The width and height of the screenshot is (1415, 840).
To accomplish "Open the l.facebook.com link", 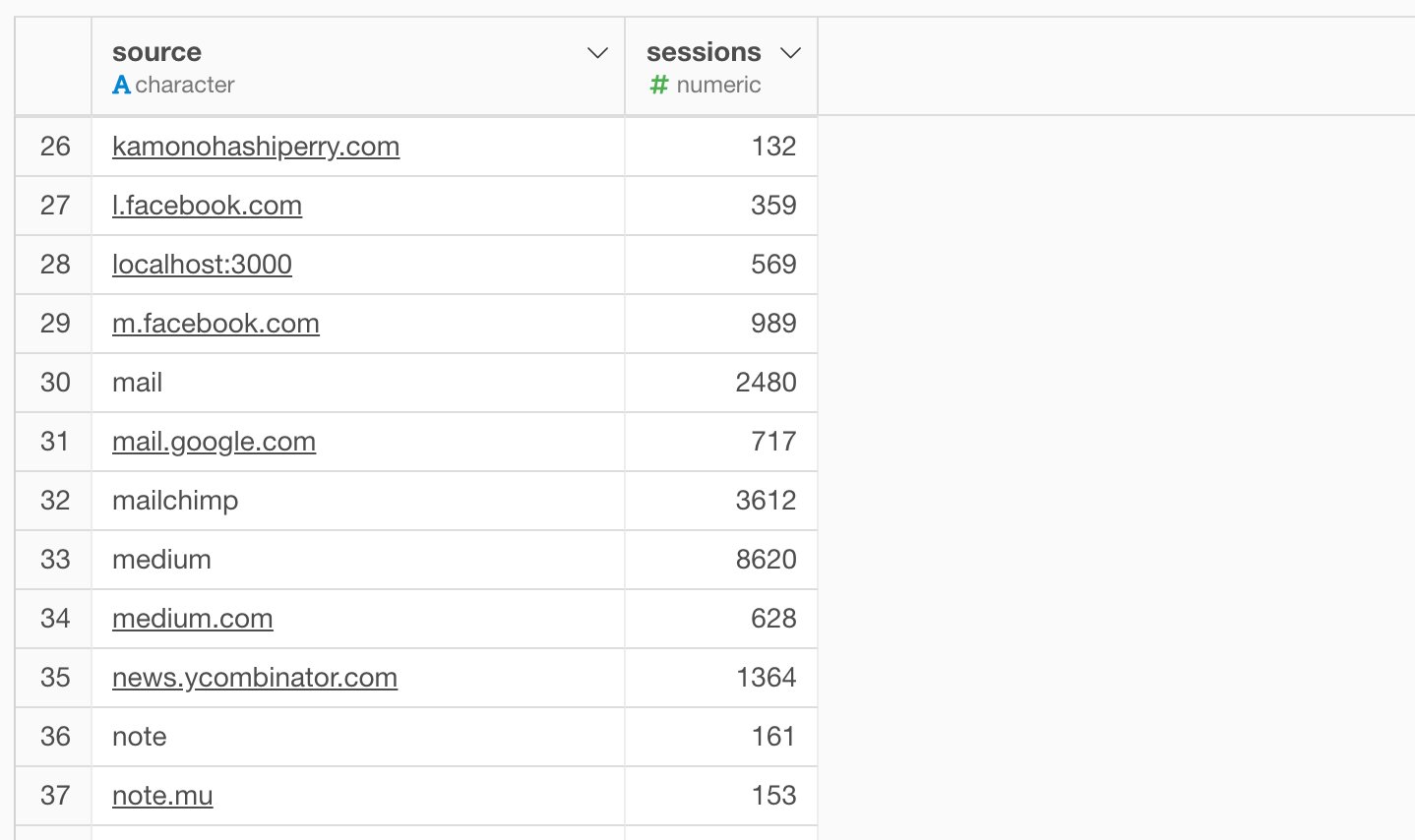I will point(207,206).
